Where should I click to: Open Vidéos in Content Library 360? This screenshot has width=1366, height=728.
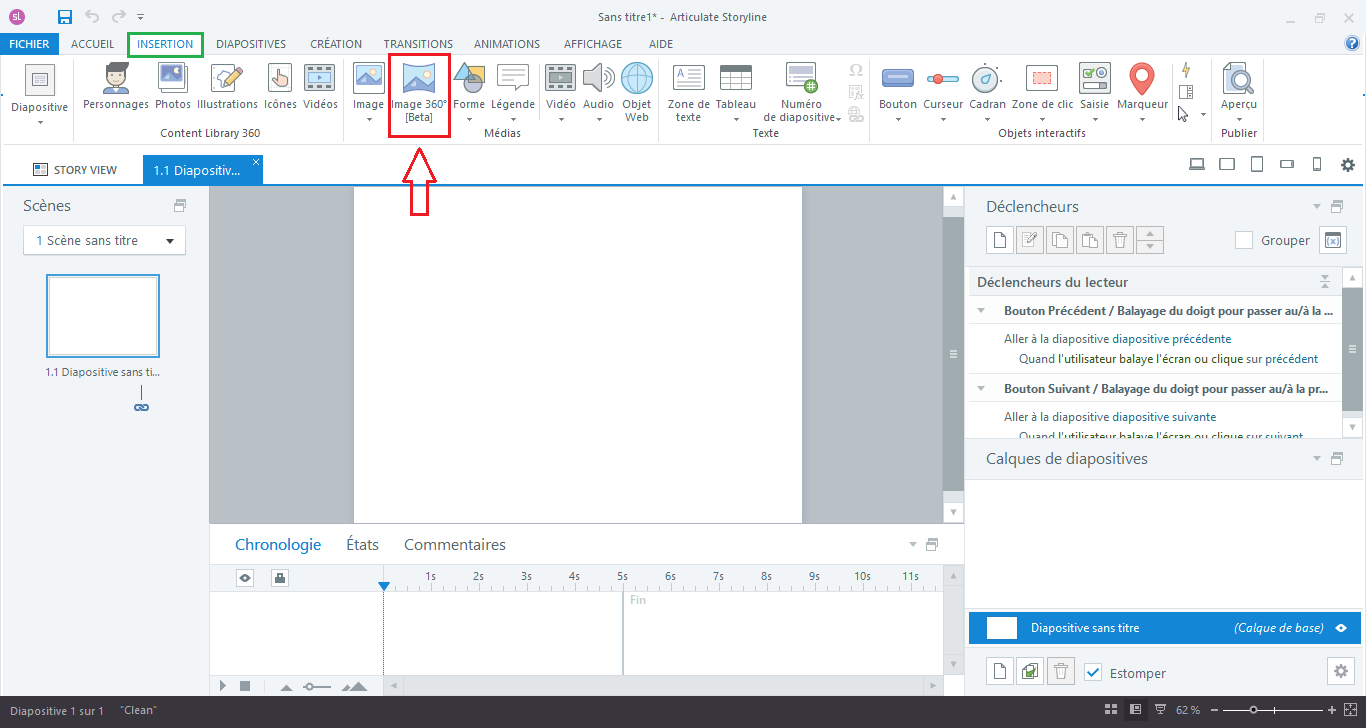pos(320,86)
